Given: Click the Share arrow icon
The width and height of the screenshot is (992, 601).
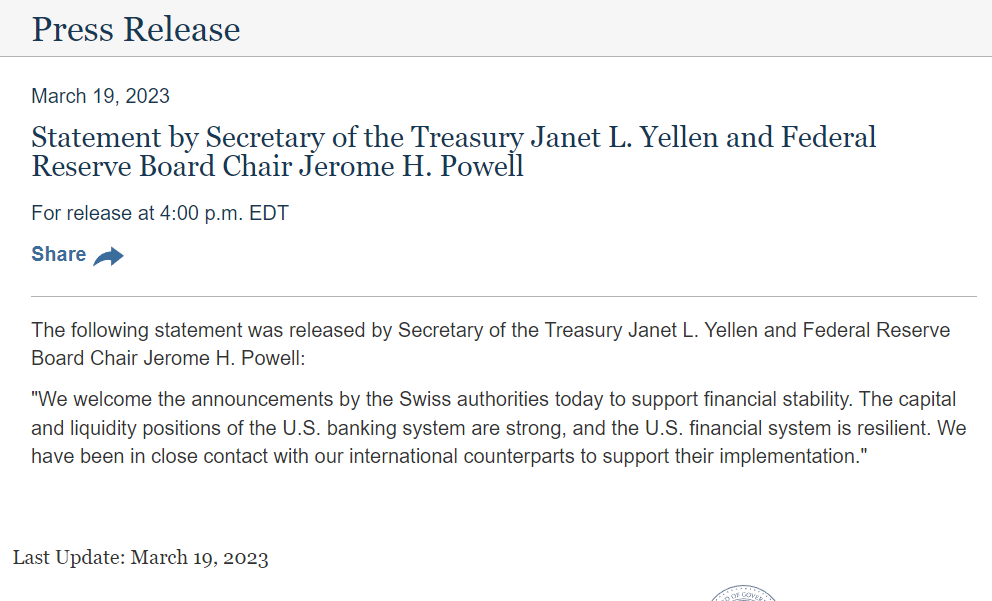Looking at the screenshot, I should click(108, 257).
